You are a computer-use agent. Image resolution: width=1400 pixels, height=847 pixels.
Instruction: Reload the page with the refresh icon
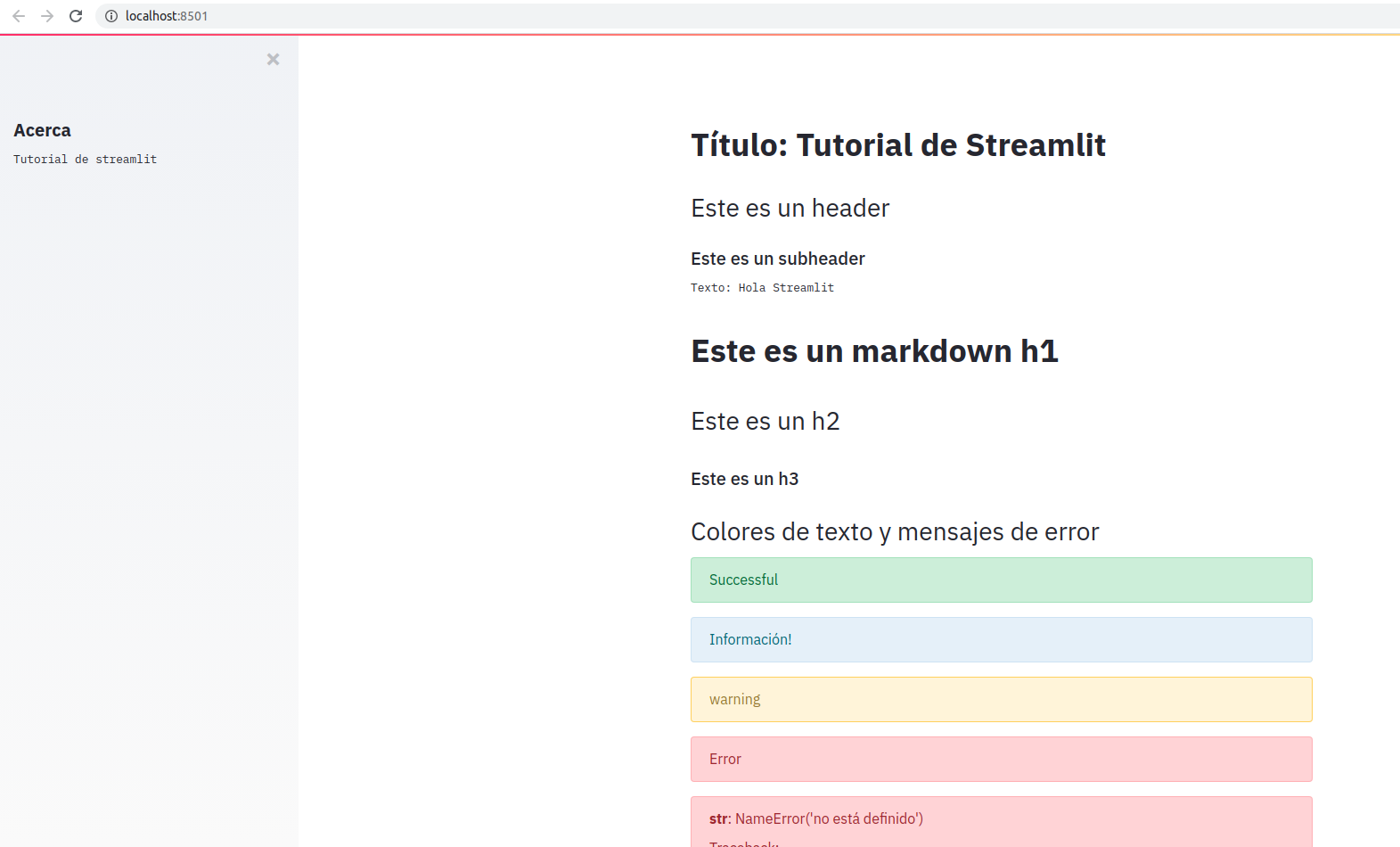[76, 16]
